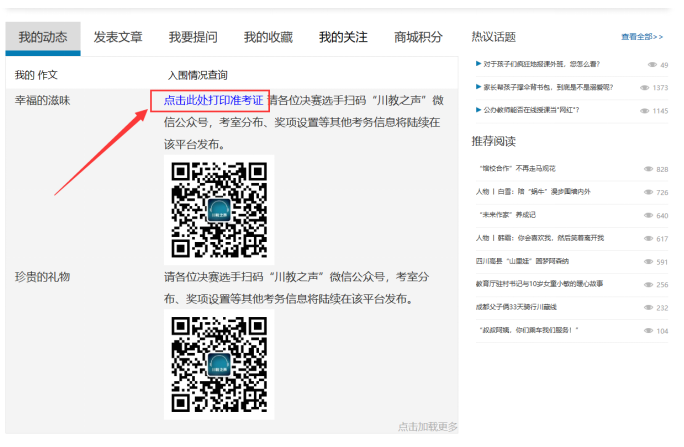Click eye icon next to 104 views
684x447 pixels.
pos(649,331)
